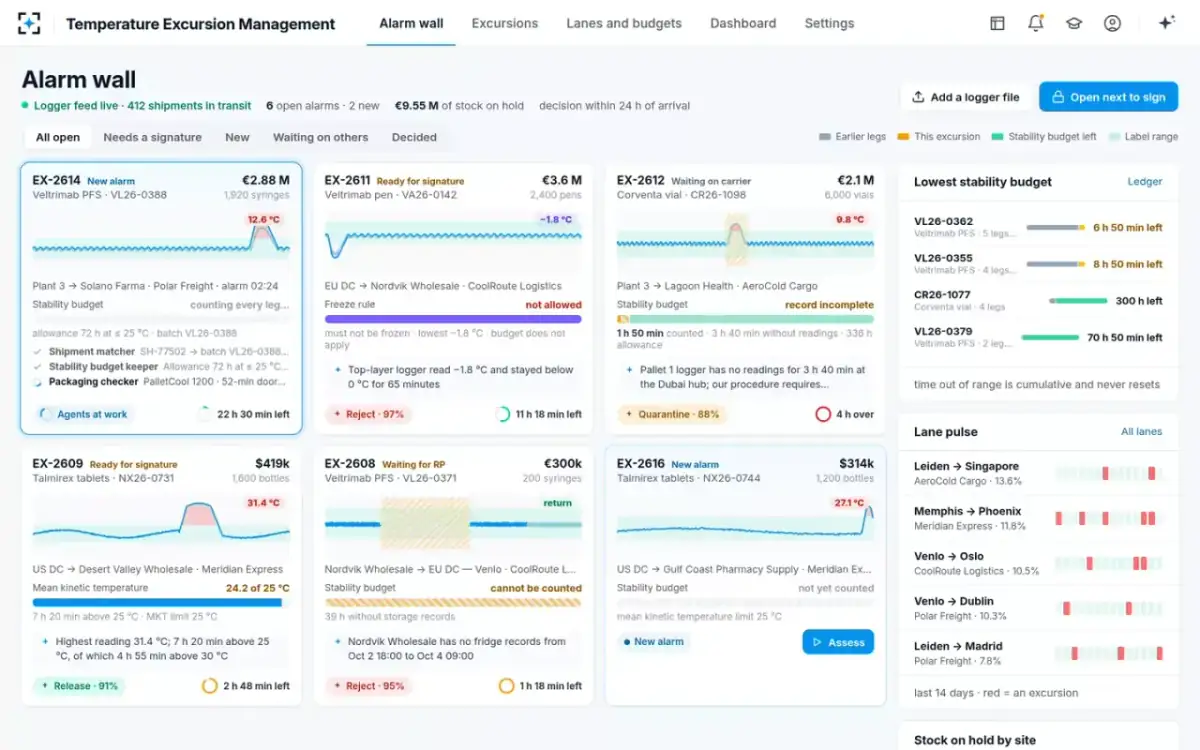
Task: Open the temperature chart on card EX-2614
Action: [161, 240]
